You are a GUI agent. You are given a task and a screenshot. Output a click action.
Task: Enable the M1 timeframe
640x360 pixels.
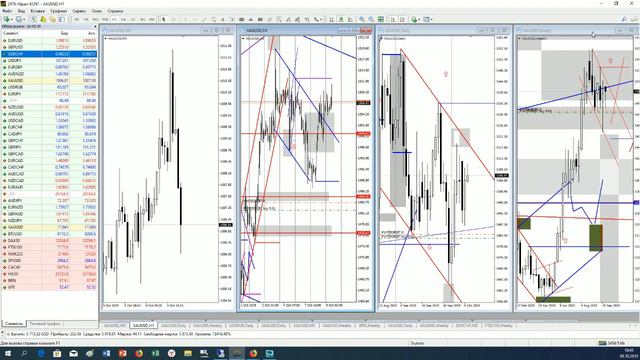point(77,19)
